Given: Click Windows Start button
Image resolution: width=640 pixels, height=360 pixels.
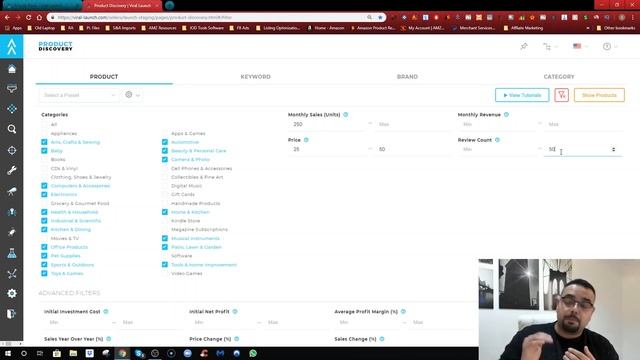Looking at the screenshot, I should (x=8, y=353).
